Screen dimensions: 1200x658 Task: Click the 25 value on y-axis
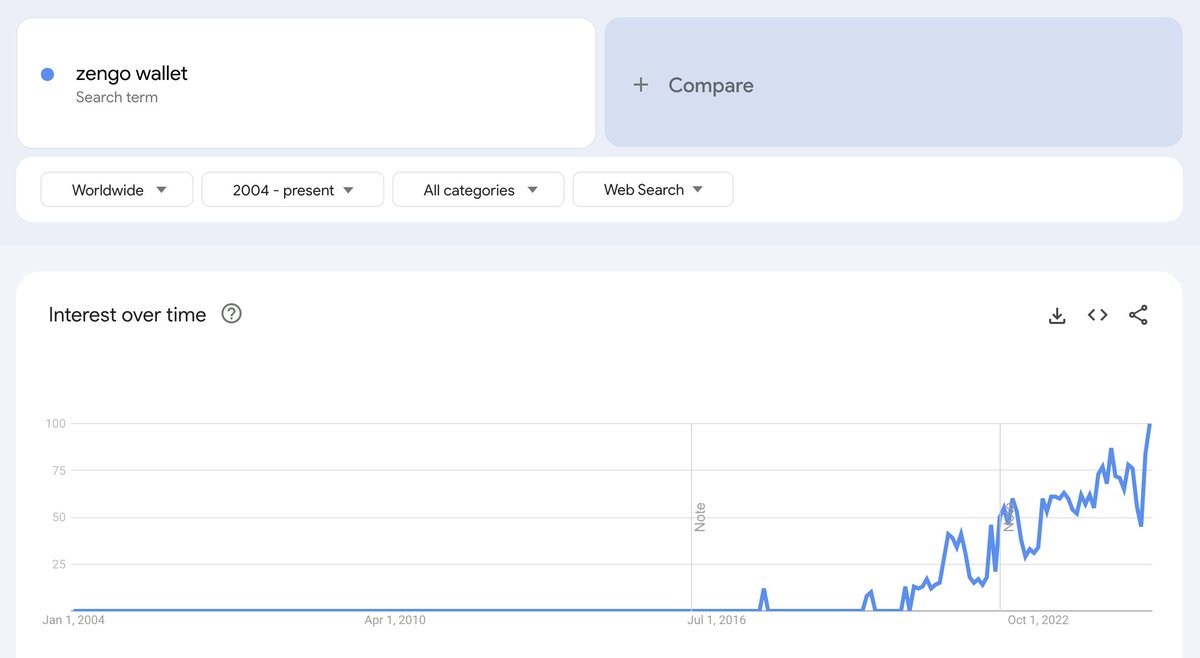point(58,565)
